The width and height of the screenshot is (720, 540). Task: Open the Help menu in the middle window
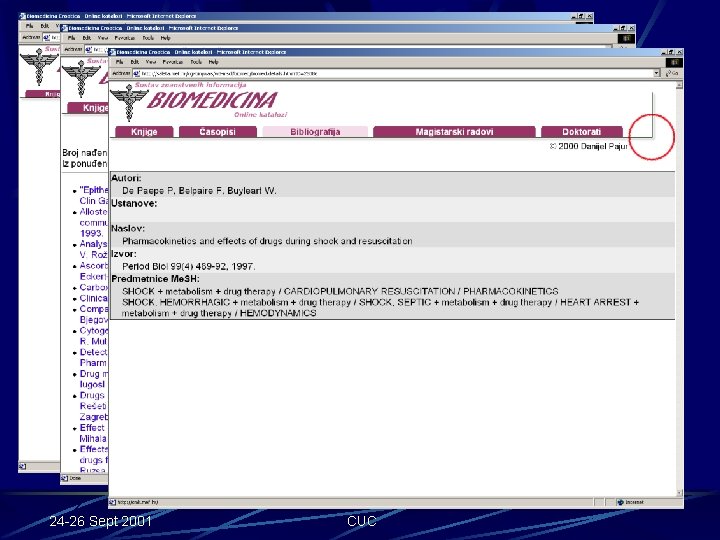click(x=166, y=38)
